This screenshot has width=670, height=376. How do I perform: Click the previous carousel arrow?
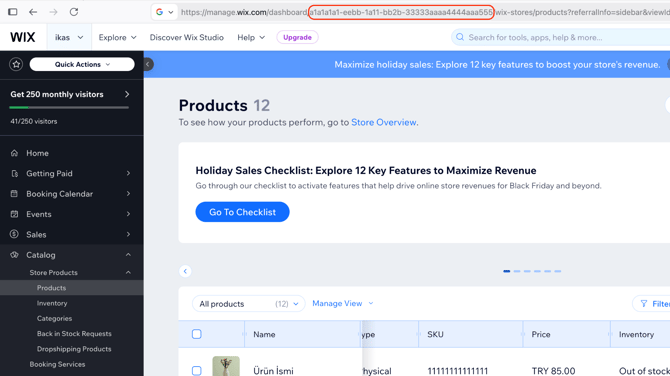(185, 271)
